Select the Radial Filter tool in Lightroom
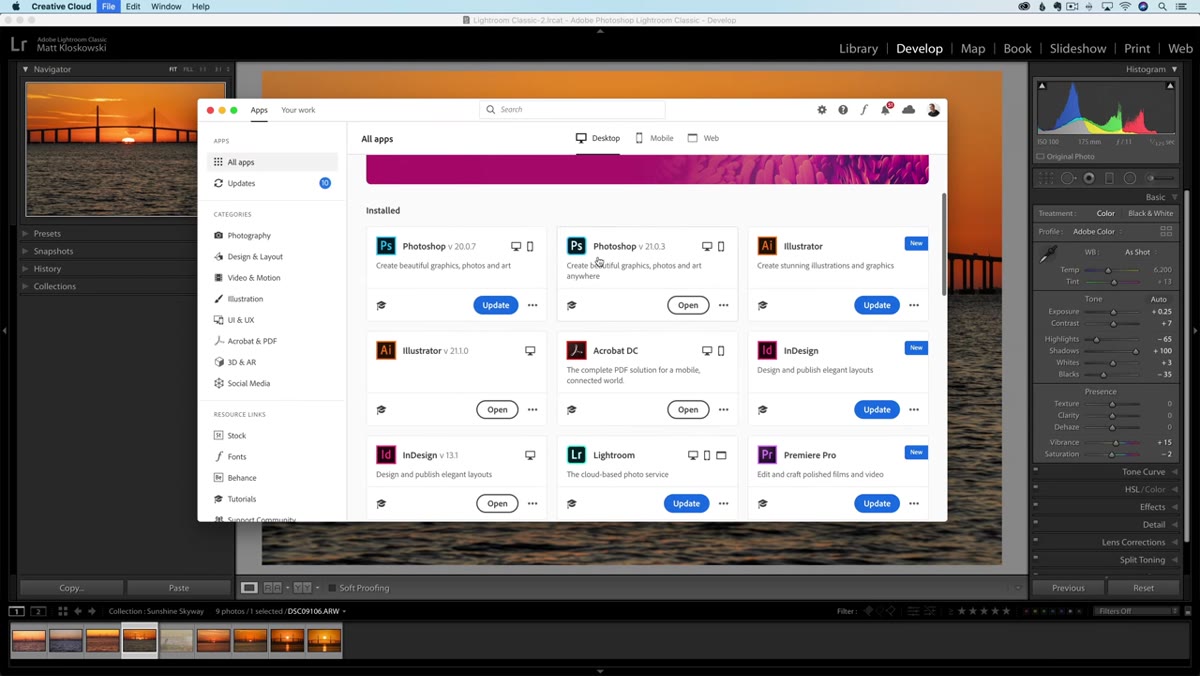 (1130, 178)
